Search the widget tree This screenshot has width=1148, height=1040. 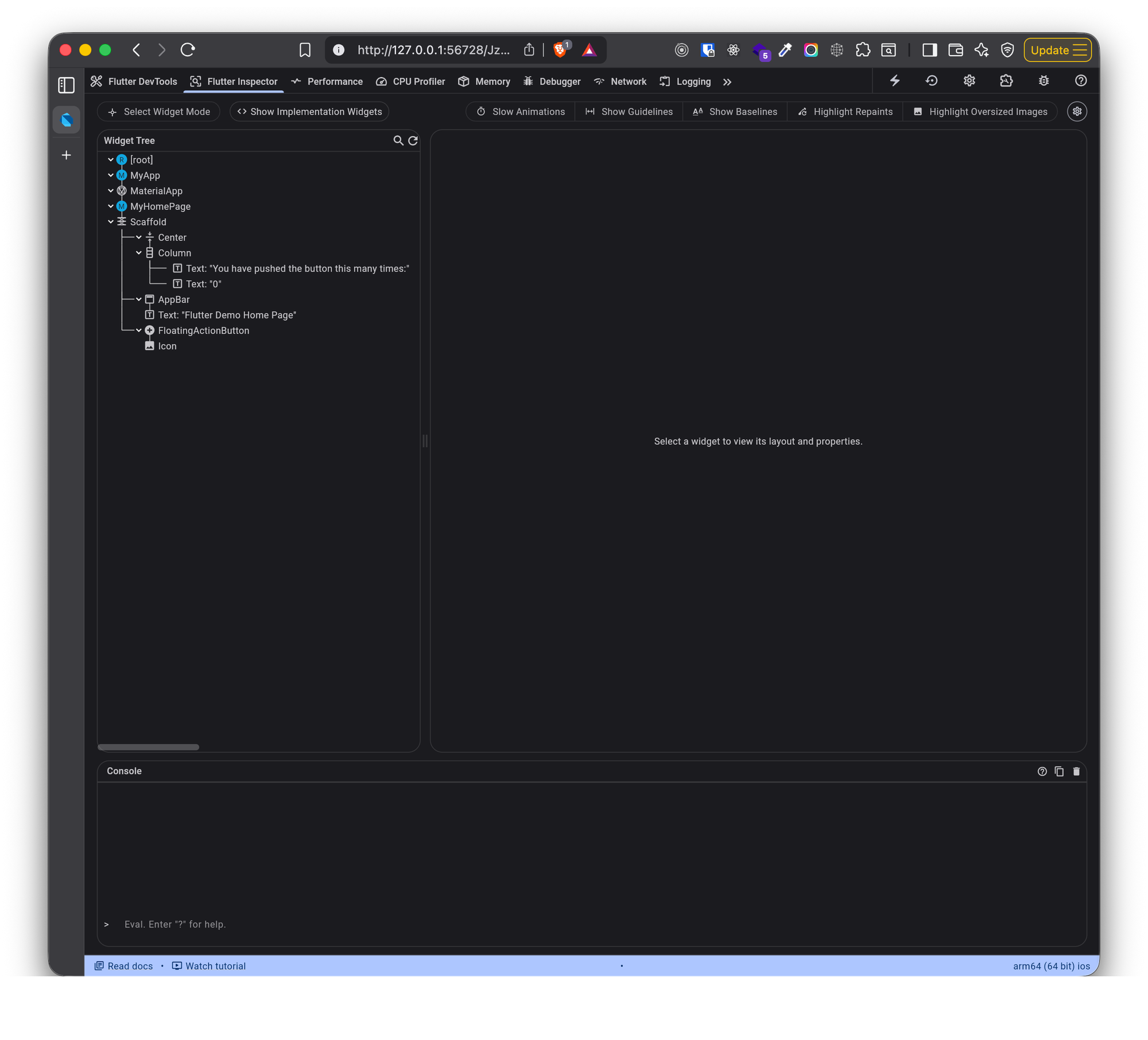[398, 141]
